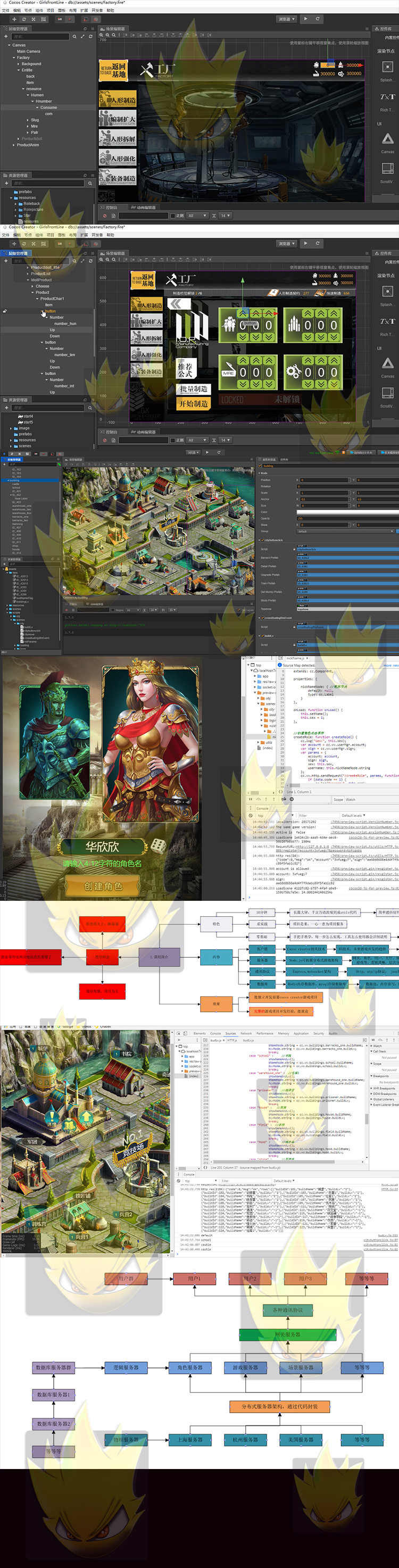Click the 创建角色 create character button
Image resolution: width=399 pixels, height=1568 pixels.
103,886
